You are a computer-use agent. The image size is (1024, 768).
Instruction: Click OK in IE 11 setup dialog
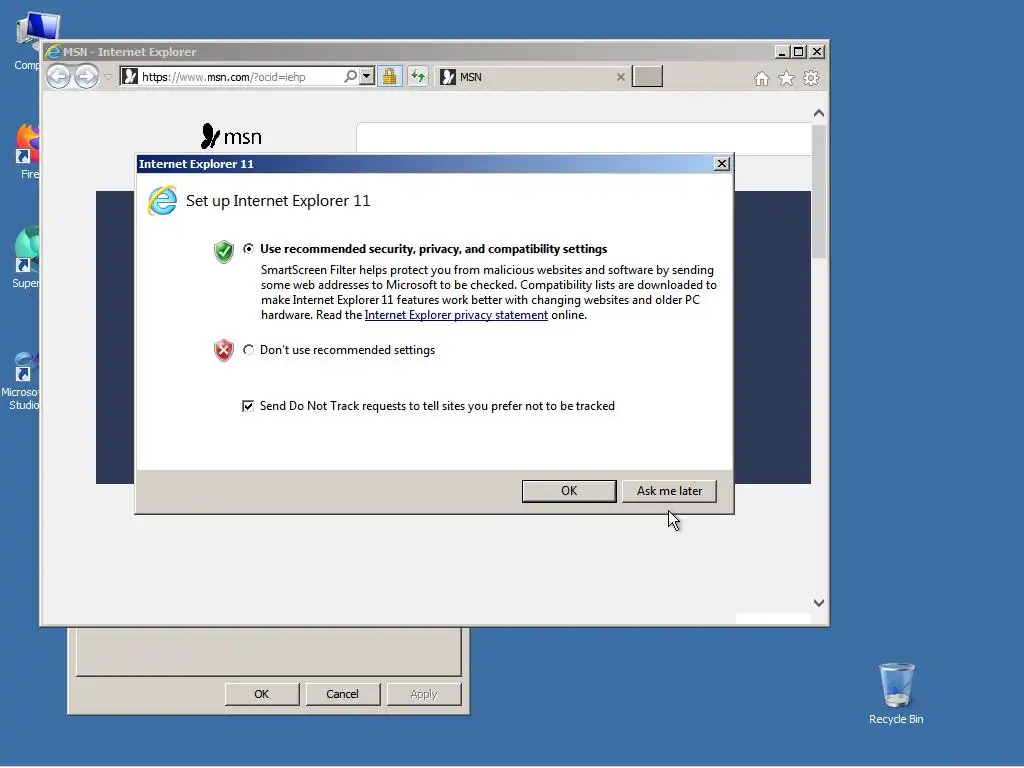tap(569, 491)
